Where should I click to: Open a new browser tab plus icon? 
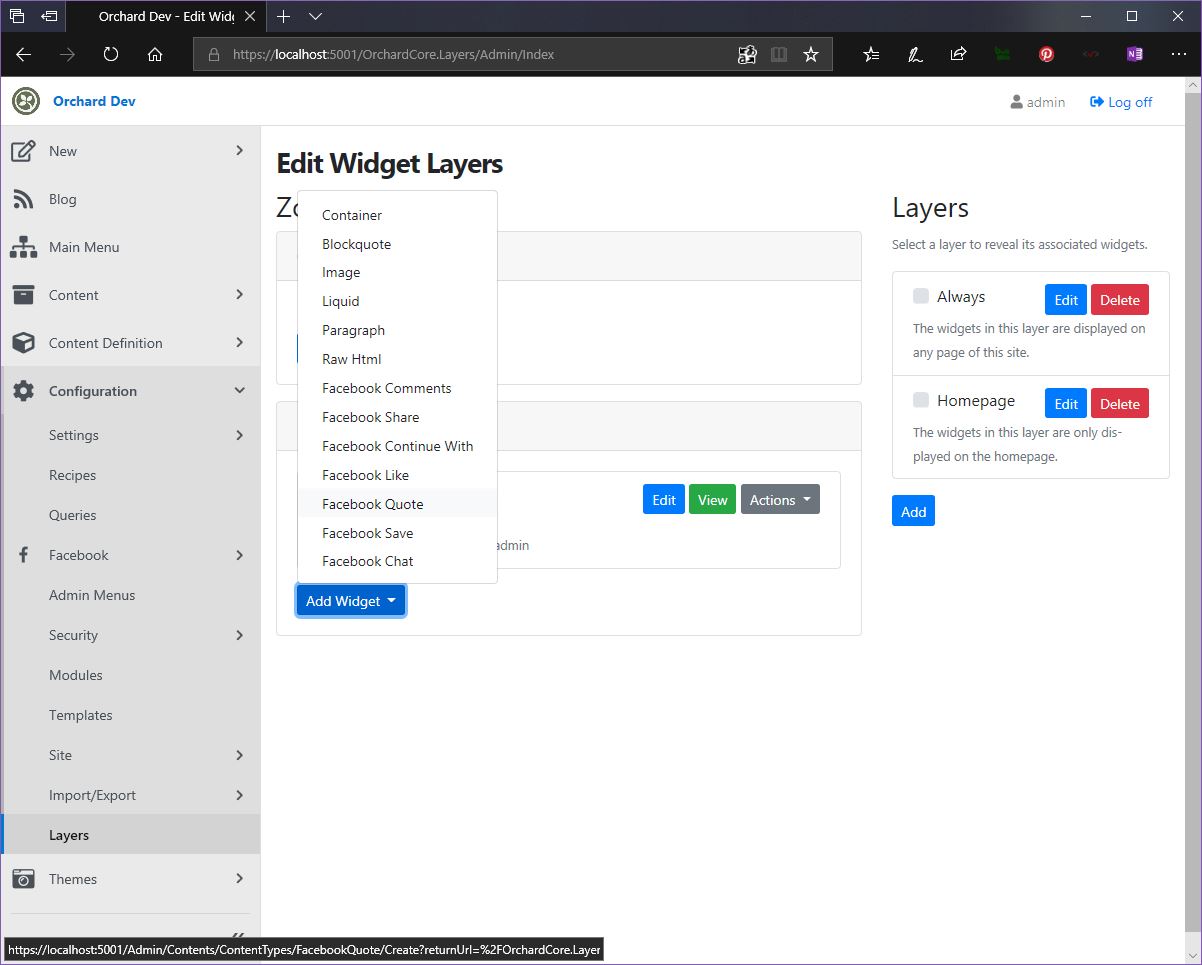[283, 16]
